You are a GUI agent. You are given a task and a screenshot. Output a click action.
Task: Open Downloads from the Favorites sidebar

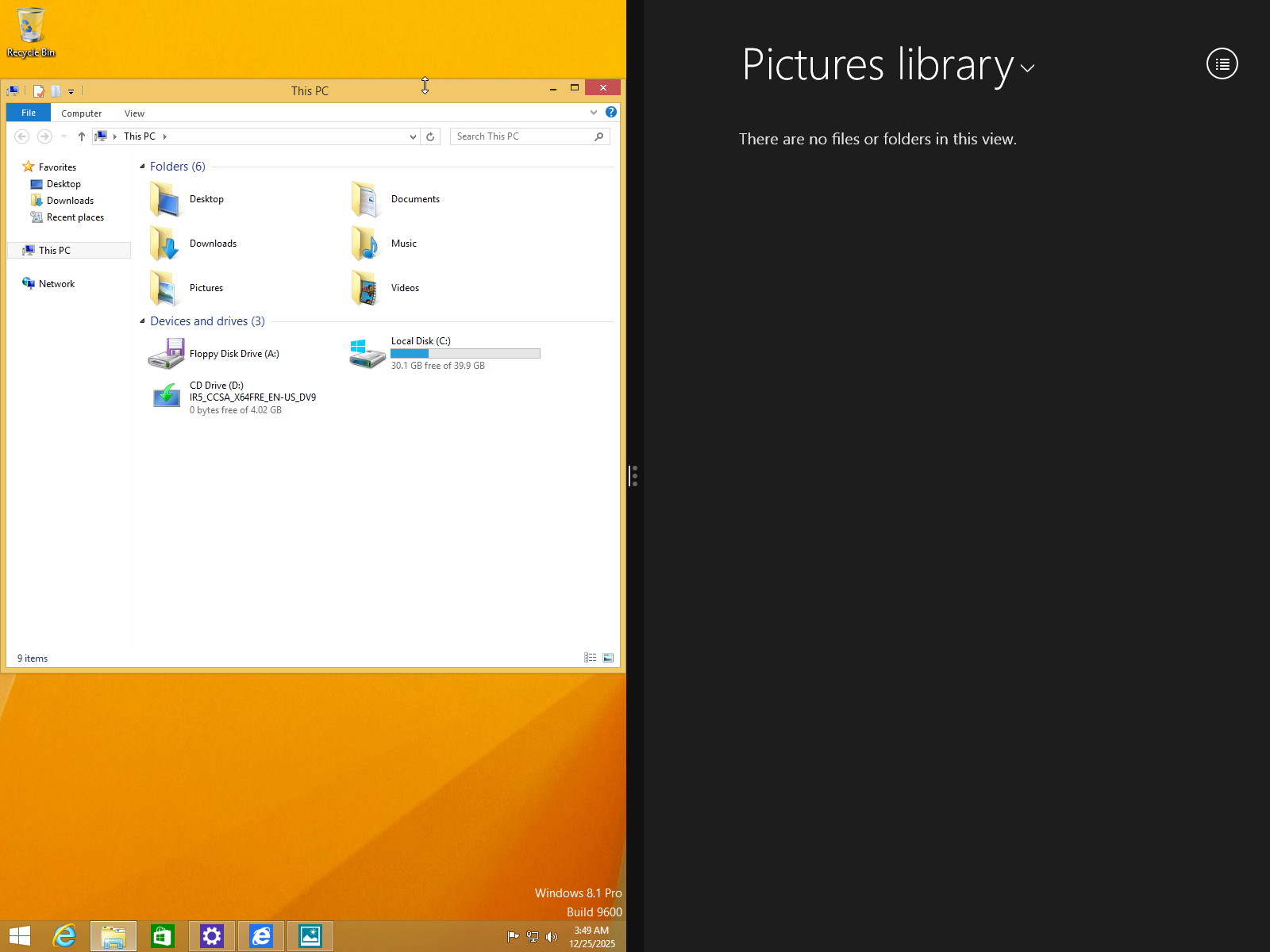point(69,200)
